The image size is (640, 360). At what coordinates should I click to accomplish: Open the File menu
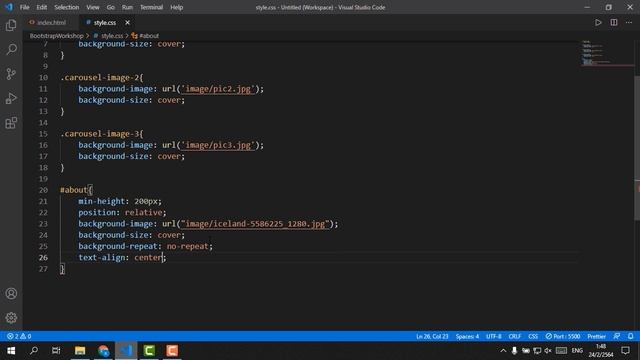[24, 7]
